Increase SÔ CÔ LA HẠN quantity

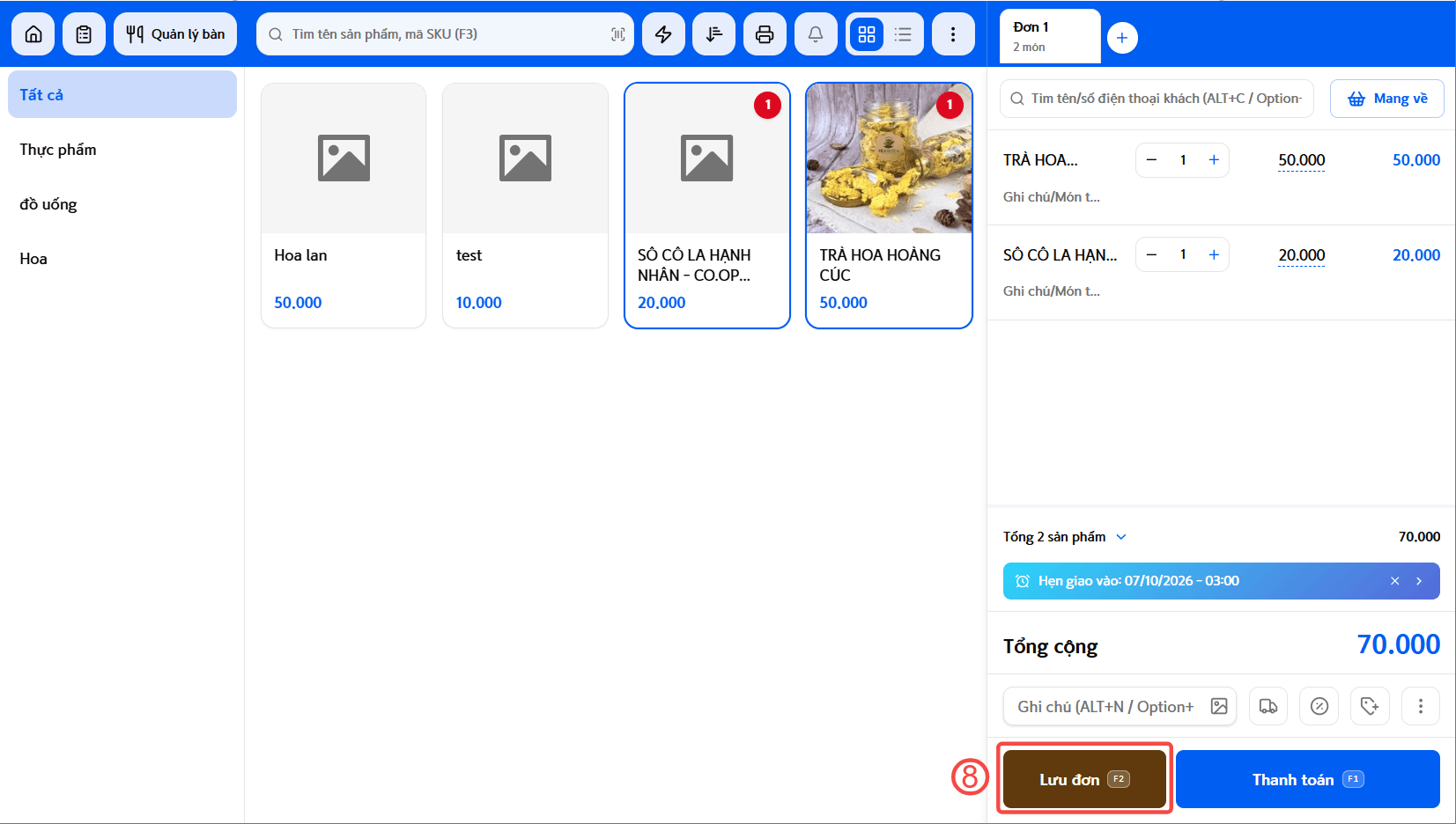pyautogui.click(x=1214, y=254)
